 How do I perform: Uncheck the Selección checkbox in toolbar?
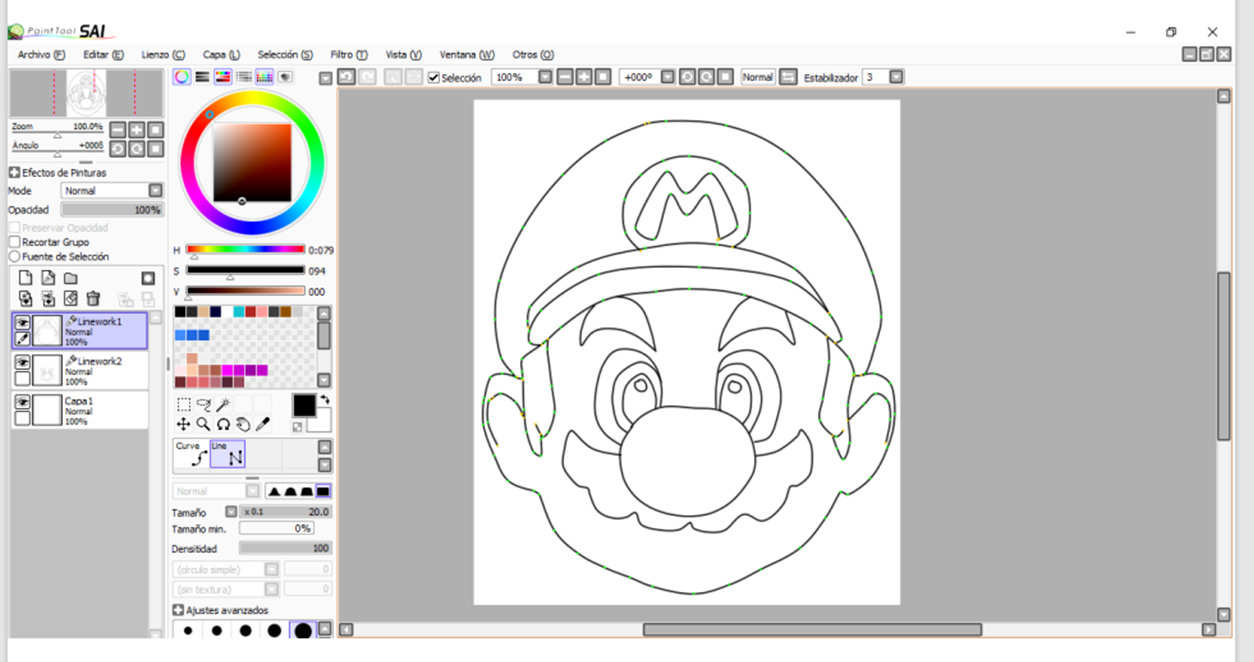point(433,77)
